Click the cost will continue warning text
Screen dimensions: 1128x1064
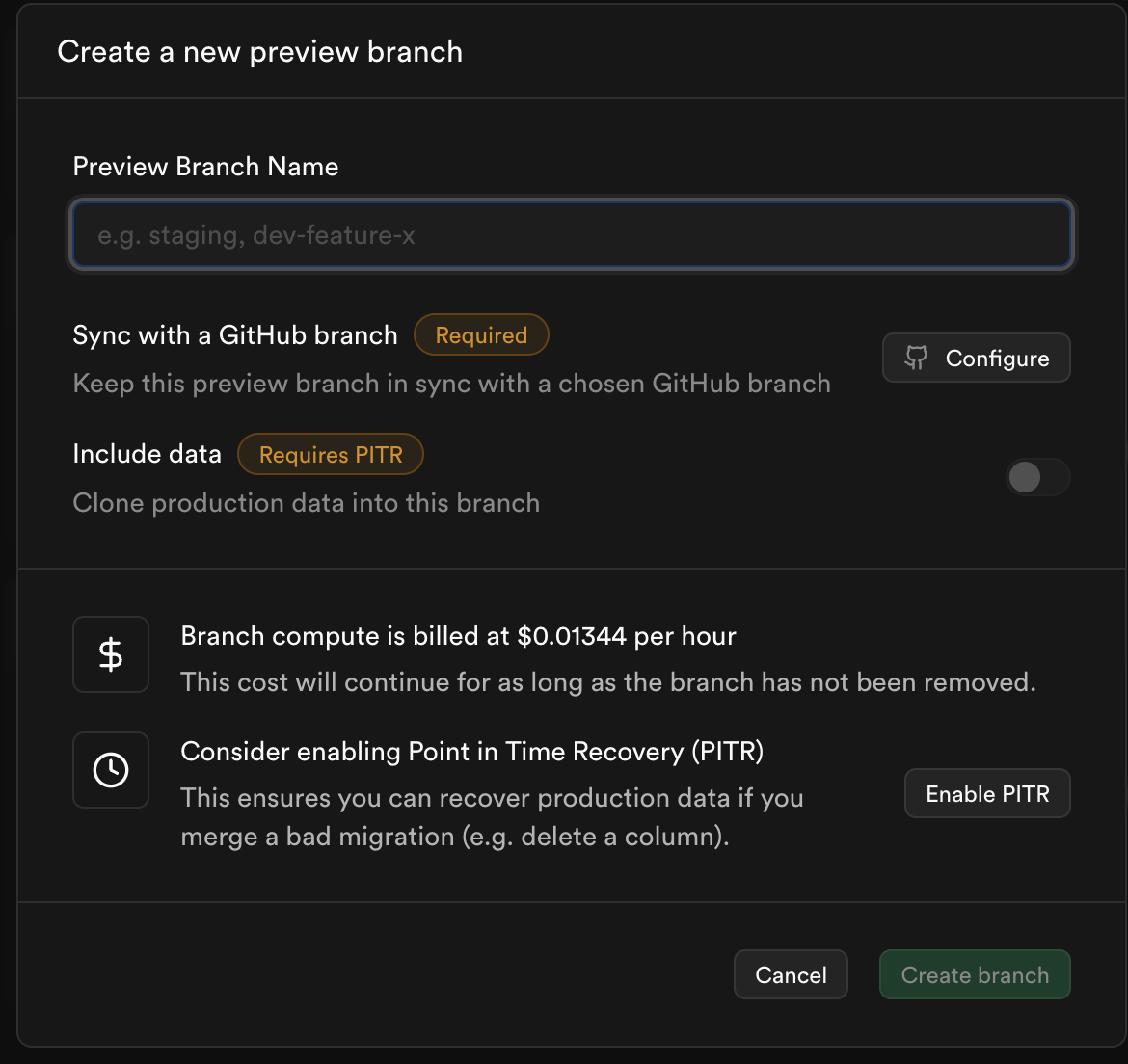click(x=607, y=682)
